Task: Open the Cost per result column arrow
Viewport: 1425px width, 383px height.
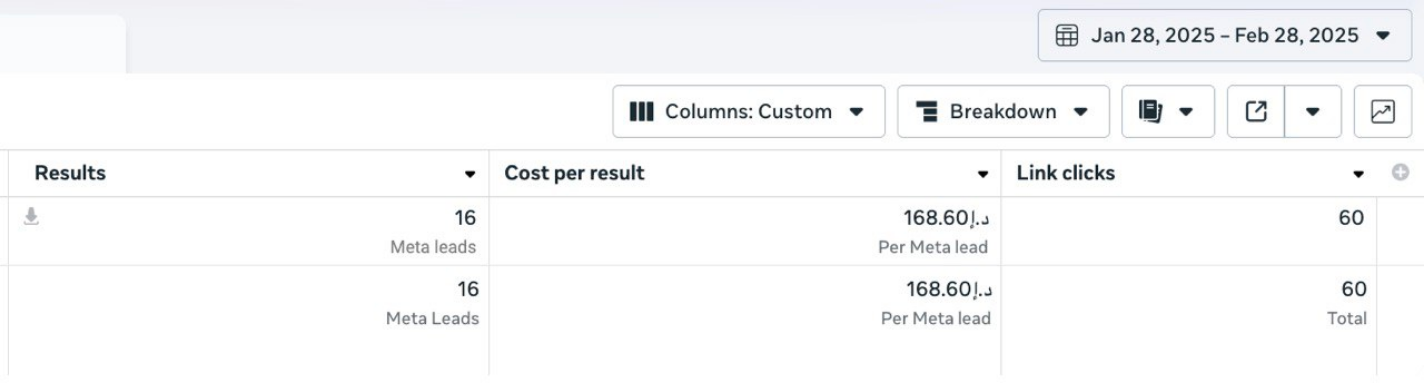Action: [983, 174]
